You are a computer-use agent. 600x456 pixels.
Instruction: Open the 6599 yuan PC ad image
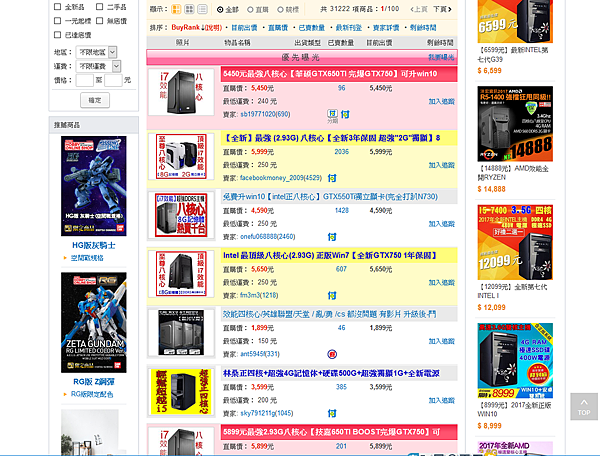coord(515,21)
